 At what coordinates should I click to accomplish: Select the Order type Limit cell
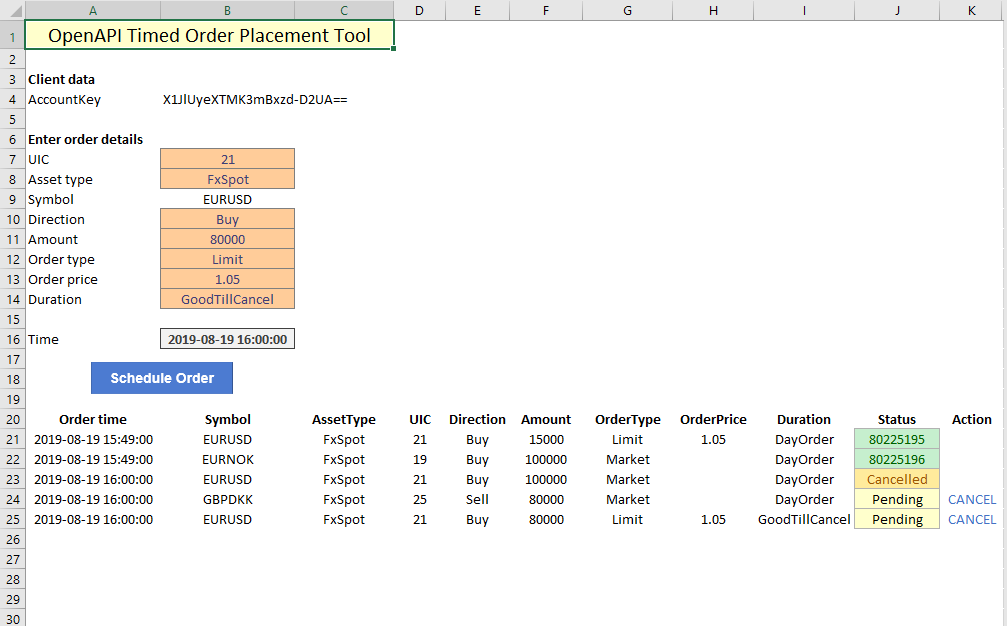click(x=227, y=259)
